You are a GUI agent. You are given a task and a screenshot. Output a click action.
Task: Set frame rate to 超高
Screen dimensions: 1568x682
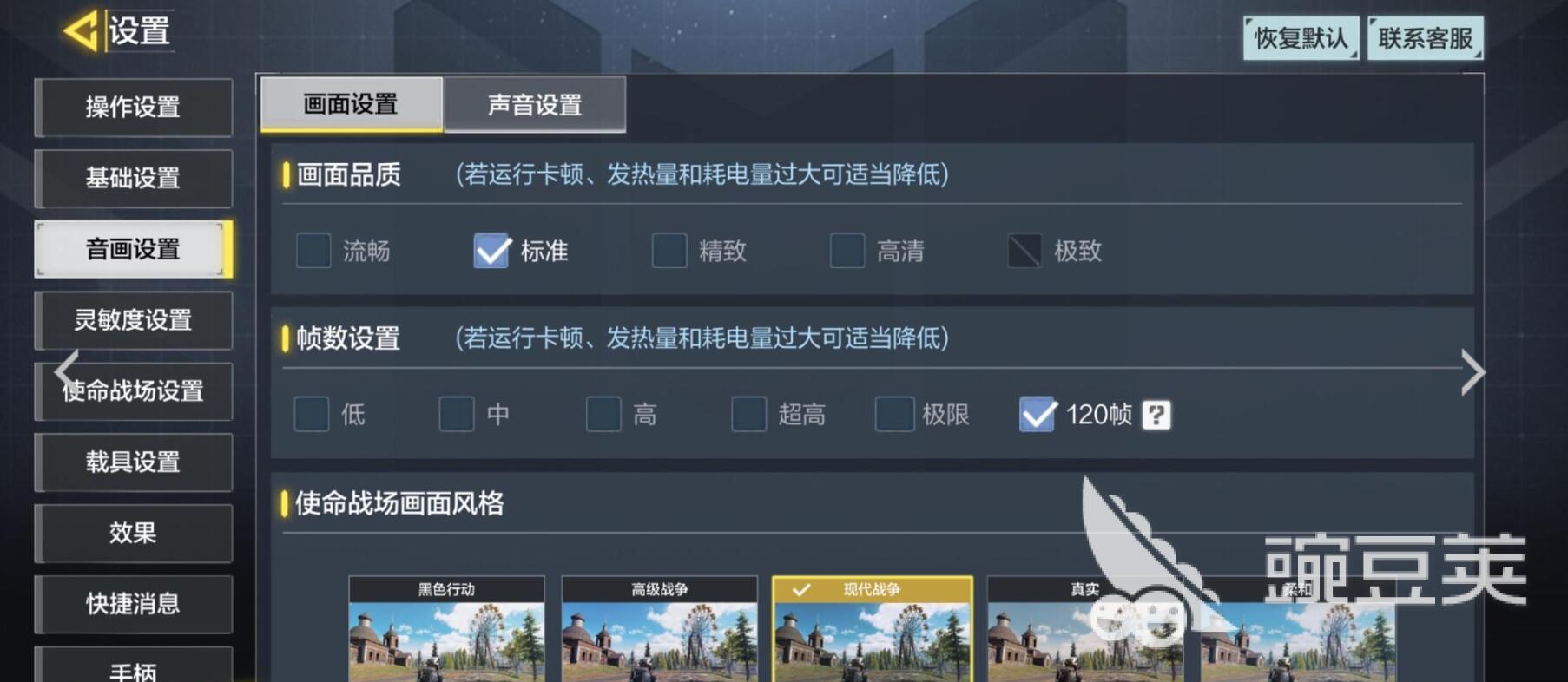(749, 414)
